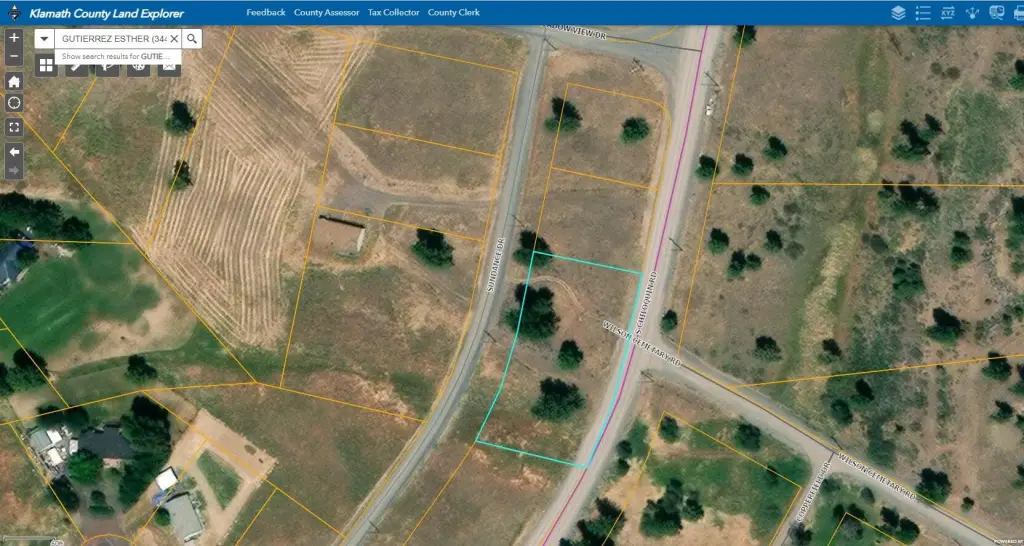This screenshot has width=1024, height=546.
Task: Zoom out of the map
Action: [x=14, y=57]
